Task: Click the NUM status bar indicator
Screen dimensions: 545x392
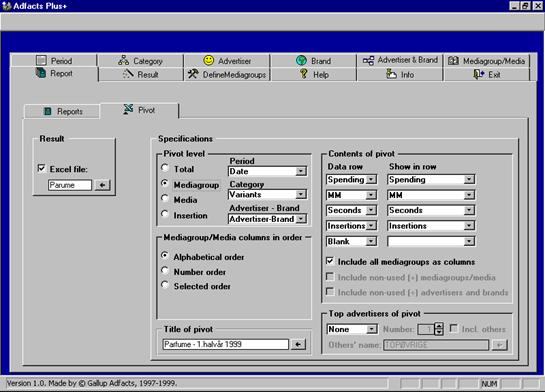Action: tap(489, 384)
